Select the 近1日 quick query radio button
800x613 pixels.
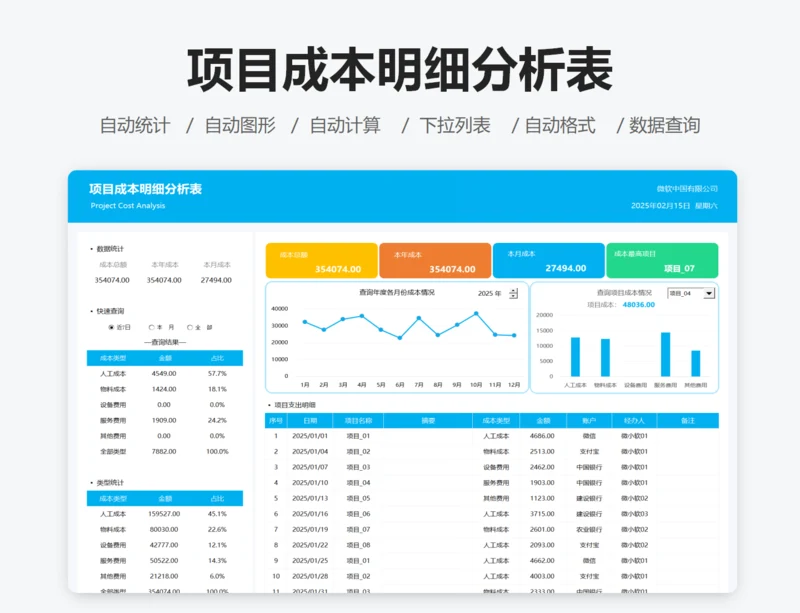click(x=111, y=327)
